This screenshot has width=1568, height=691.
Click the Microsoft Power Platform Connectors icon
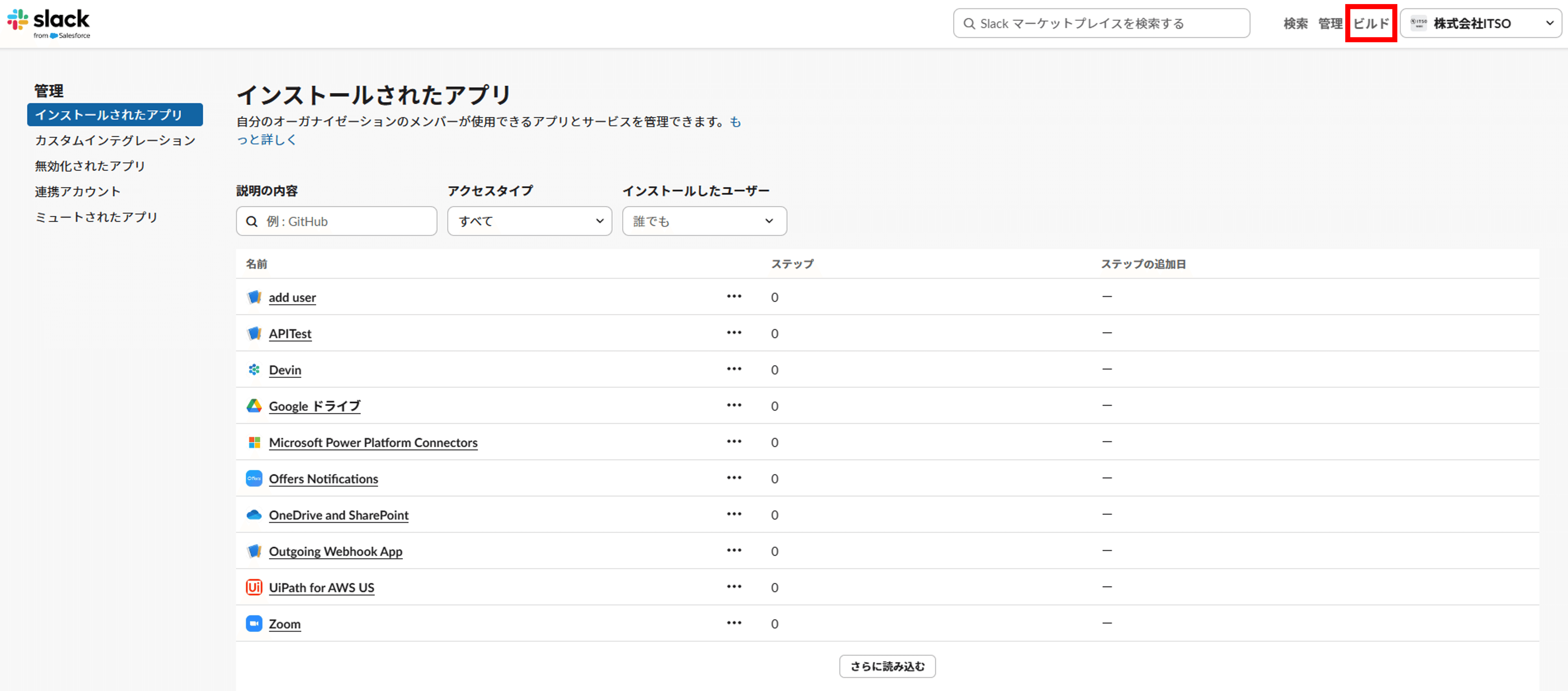point(254,442)
